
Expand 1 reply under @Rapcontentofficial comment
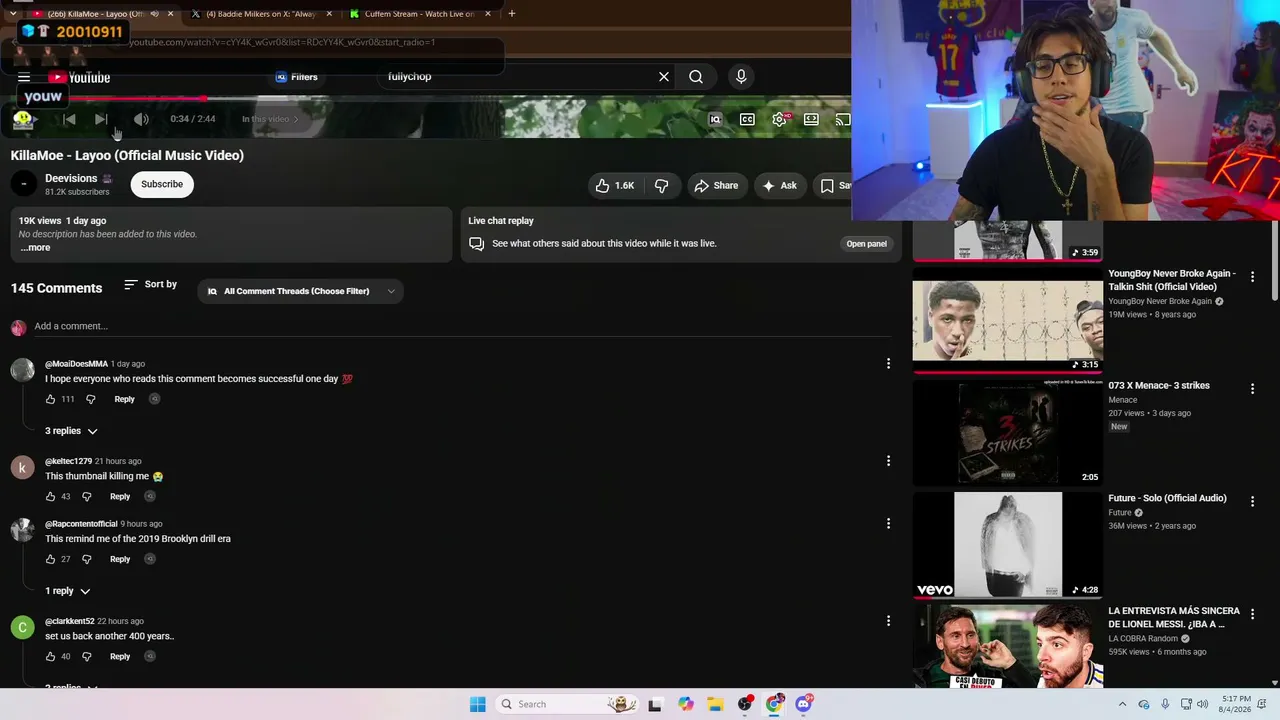pyautogui.click(x=67, y=591)
